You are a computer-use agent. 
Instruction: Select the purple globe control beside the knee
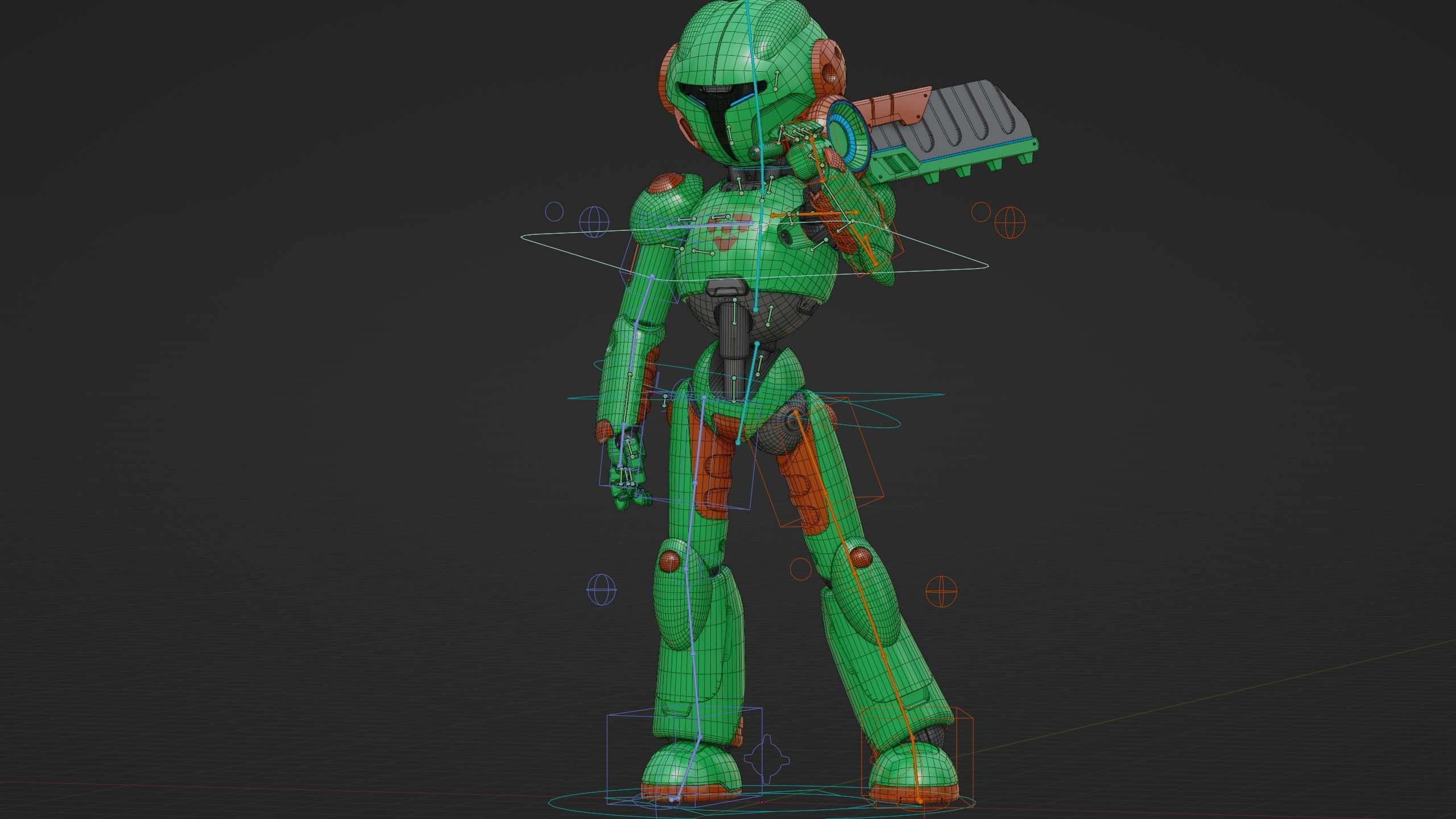coord(602,590)
